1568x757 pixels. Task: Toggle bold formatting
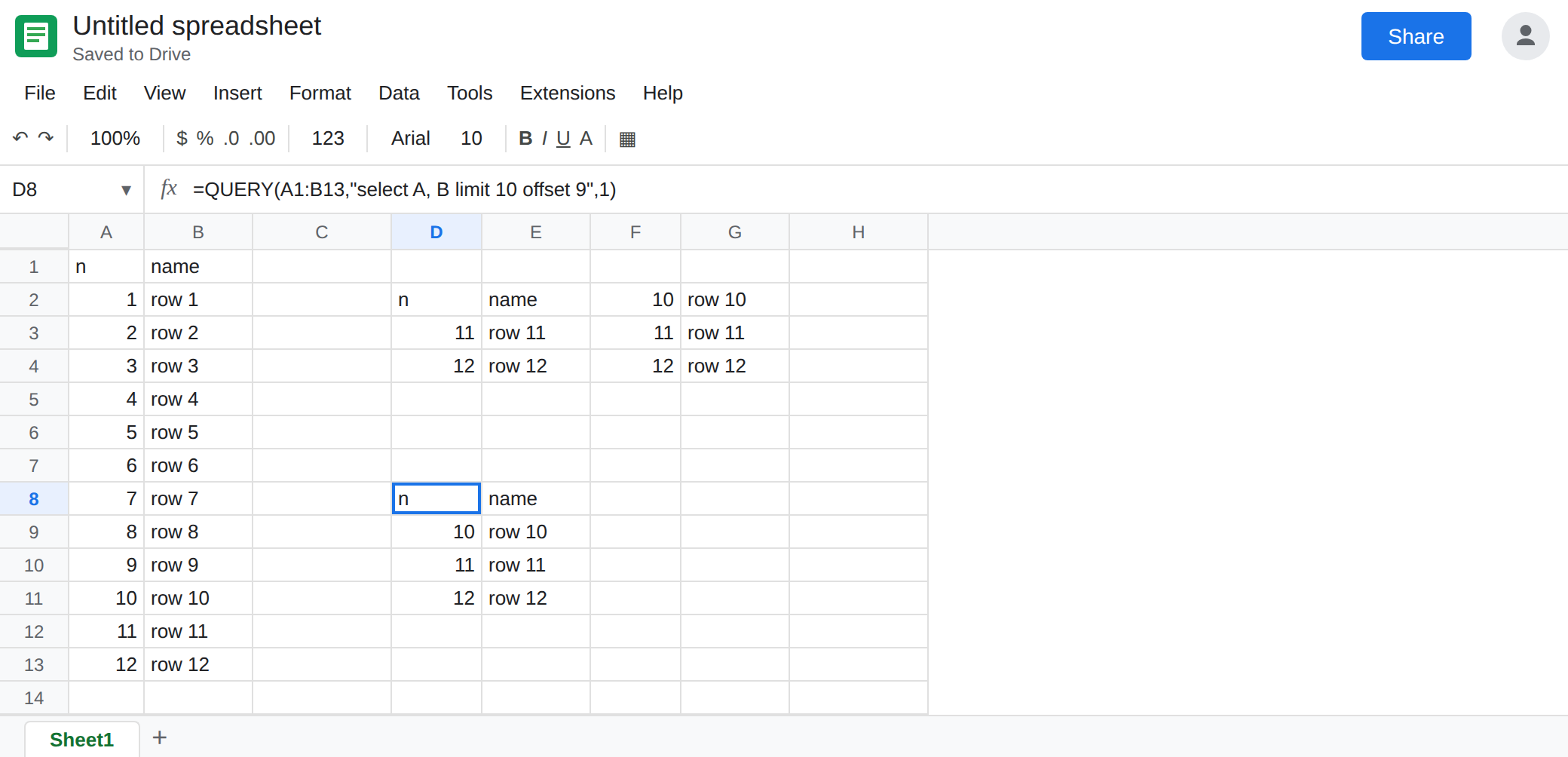[x=525, y=138]
